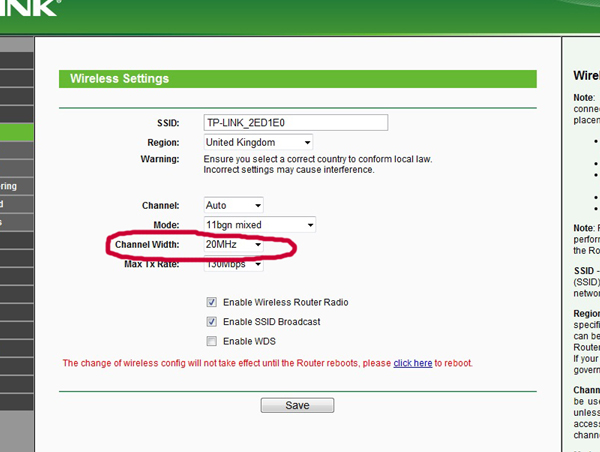Click the bold help panel heading on right
Screen dimensions: 600x452
[585, 76]
